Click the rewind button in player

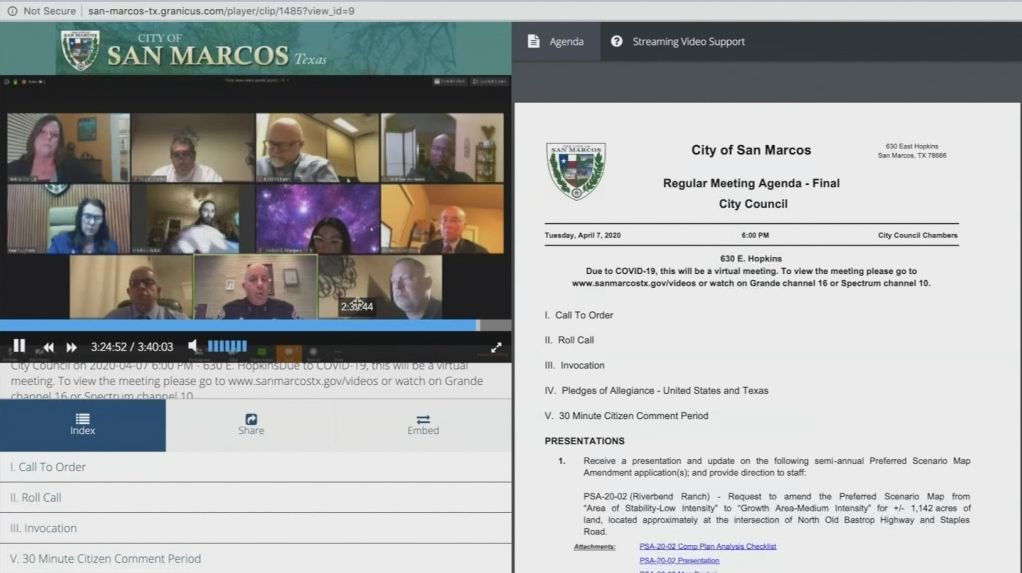[47, 347]
